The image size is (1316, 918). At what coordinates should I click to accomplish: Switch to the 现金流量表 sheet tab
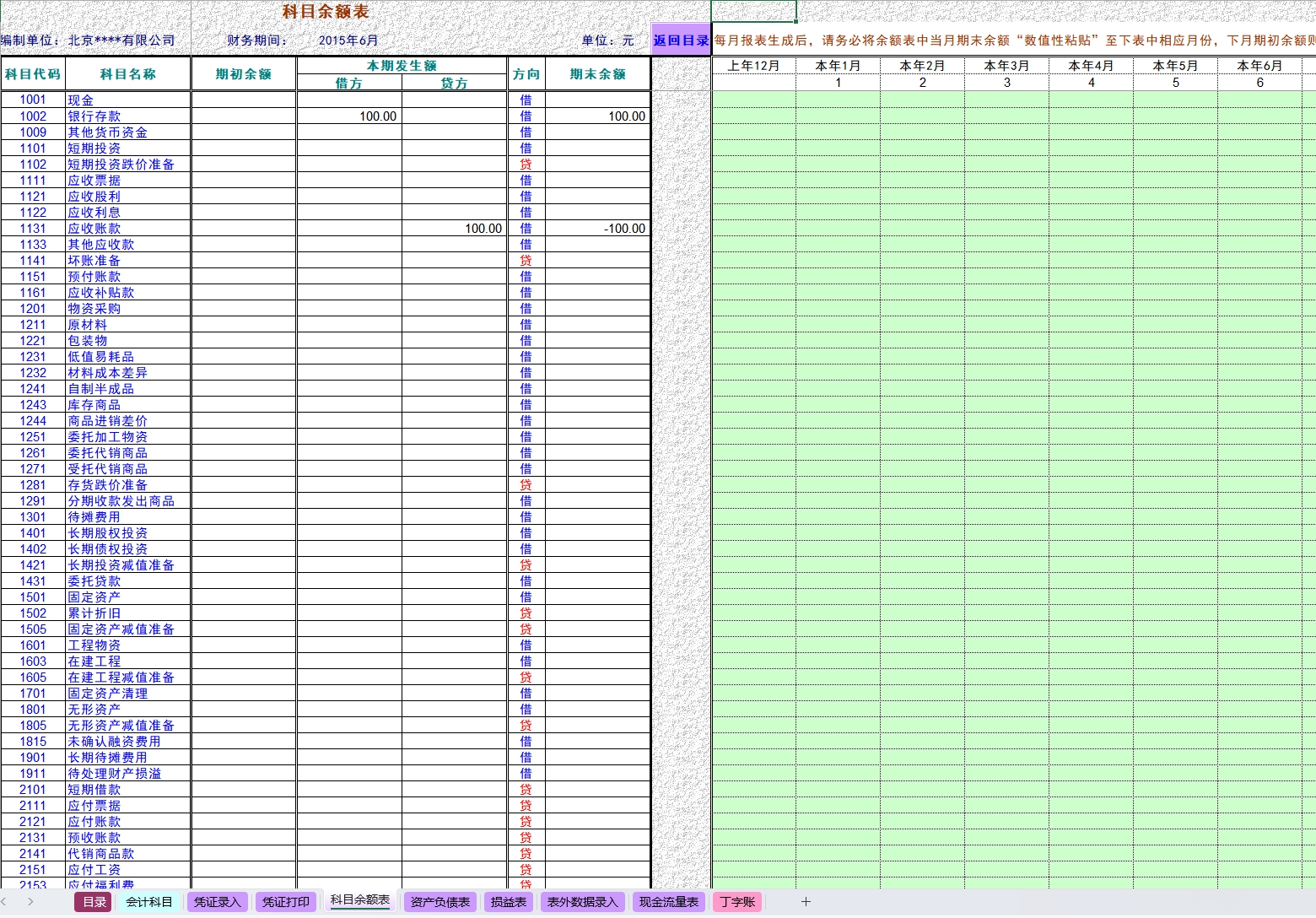pos(669,902)
